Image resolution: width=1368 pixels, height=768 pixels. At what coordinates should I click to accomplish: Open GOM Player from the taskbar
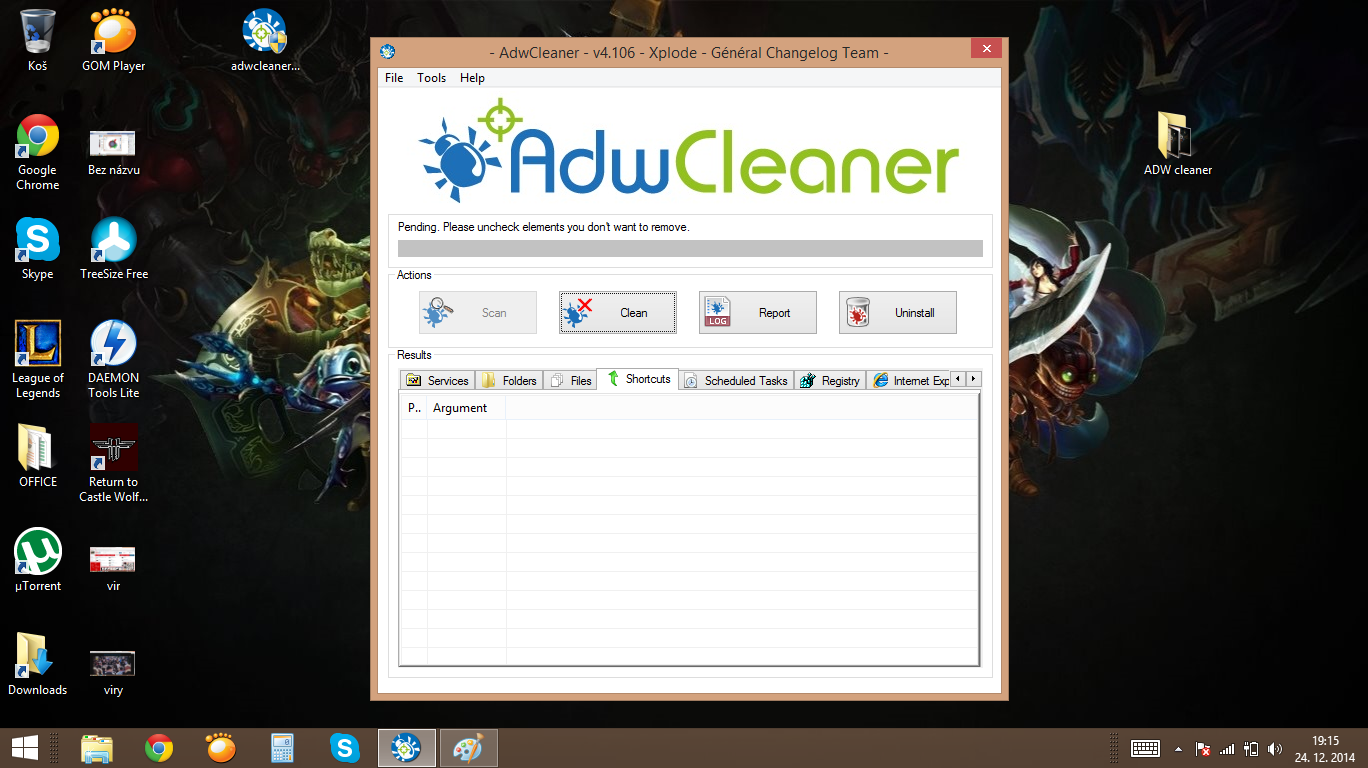pyautogui.click(x=221, y=748)
